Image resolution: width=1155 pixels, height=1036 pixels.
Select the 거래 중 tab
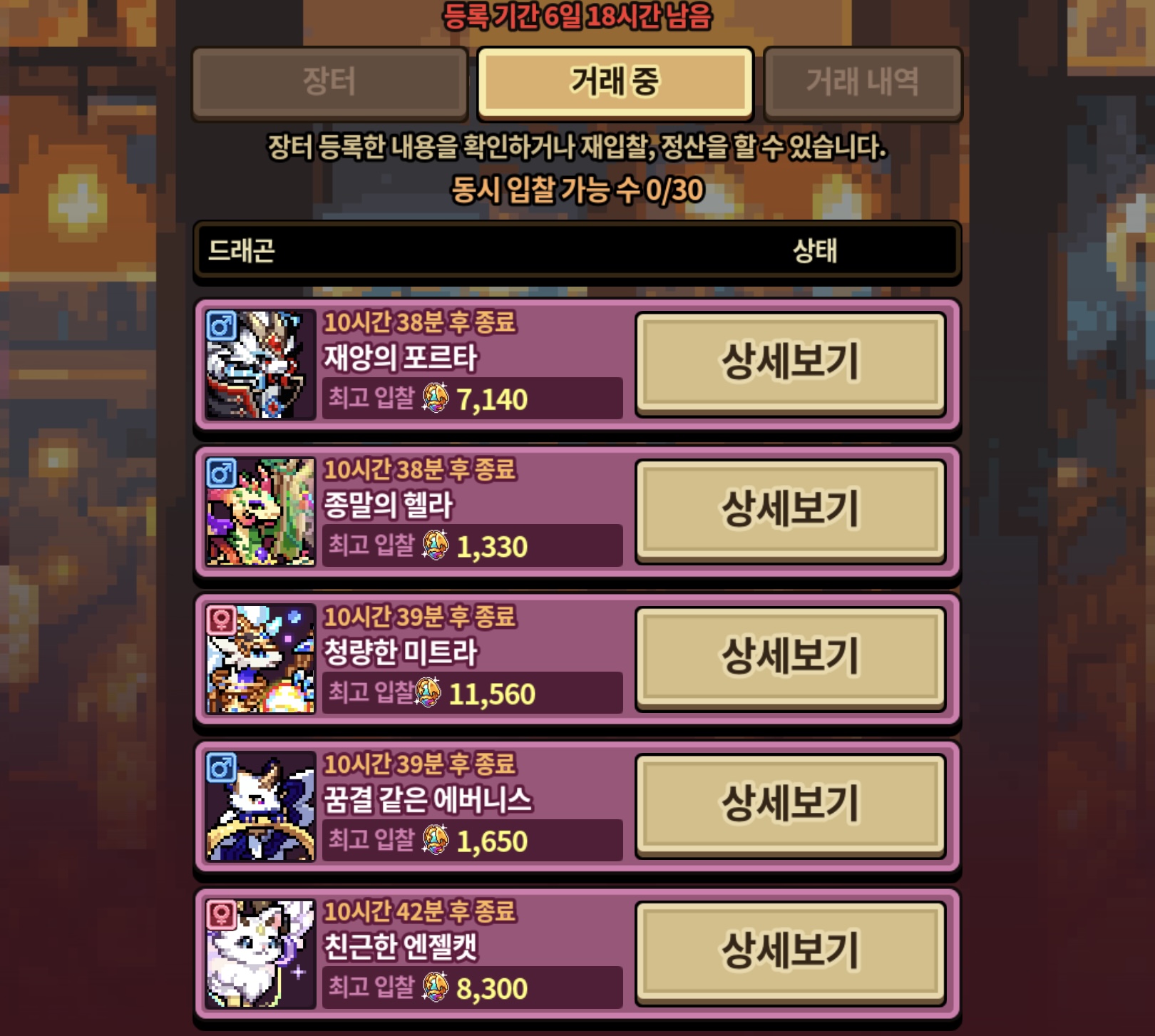(615, 83)
